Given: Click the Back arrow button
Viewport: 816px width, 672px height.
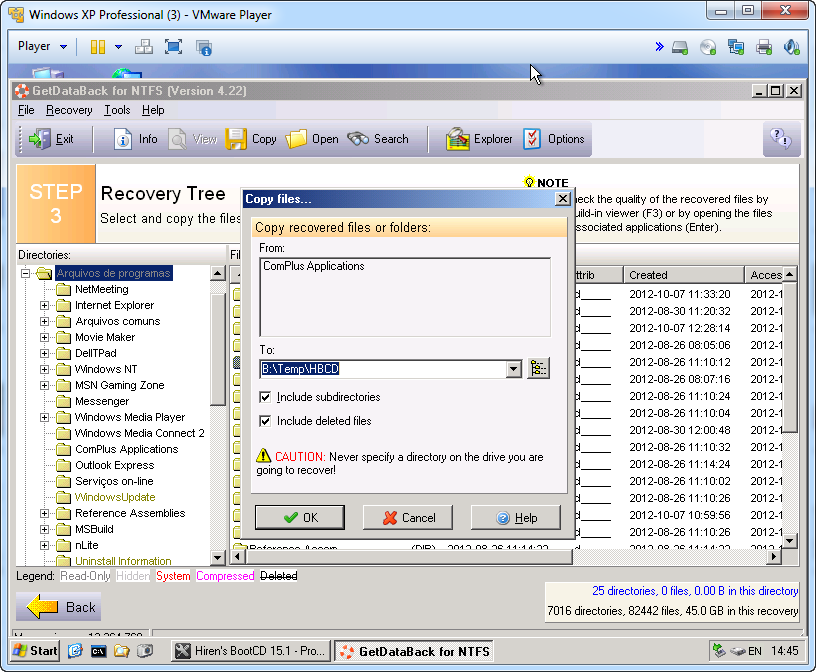Looking at the screenshot, I should coord(59,607).
